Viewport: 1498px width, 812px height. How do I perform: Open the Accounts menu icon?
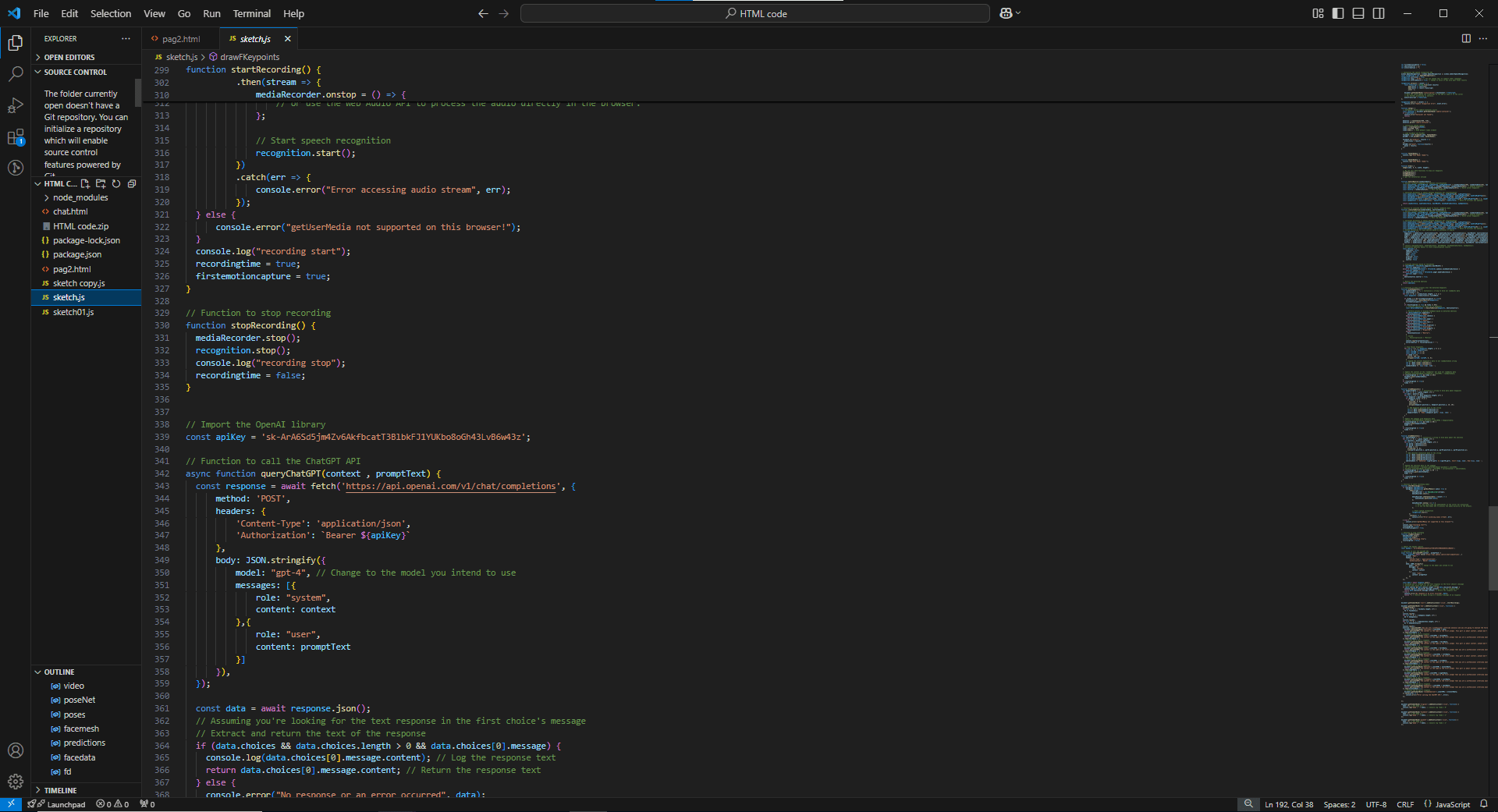[x=15, y=750]
